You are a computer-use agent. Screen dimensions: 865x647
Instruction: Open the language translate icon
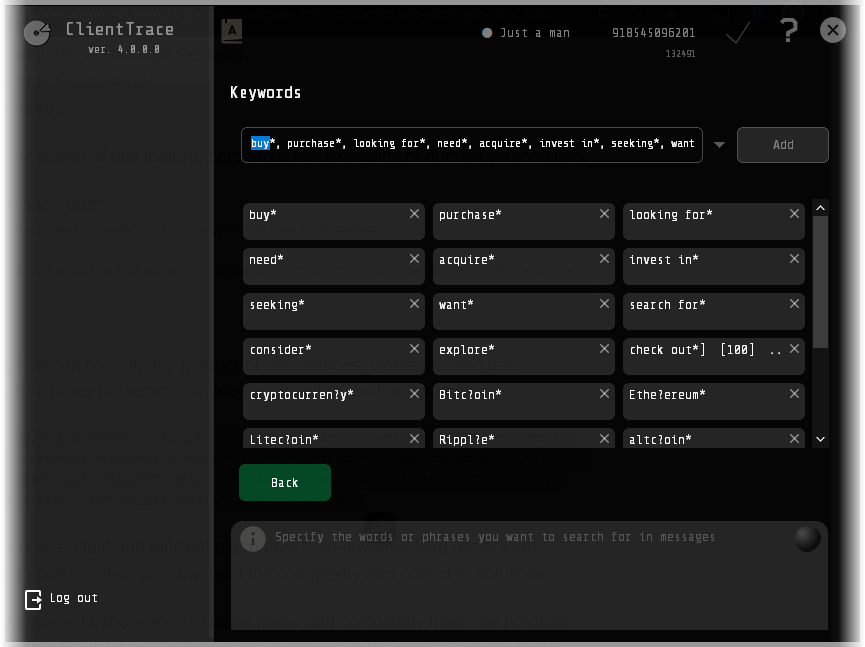[232, 31]
